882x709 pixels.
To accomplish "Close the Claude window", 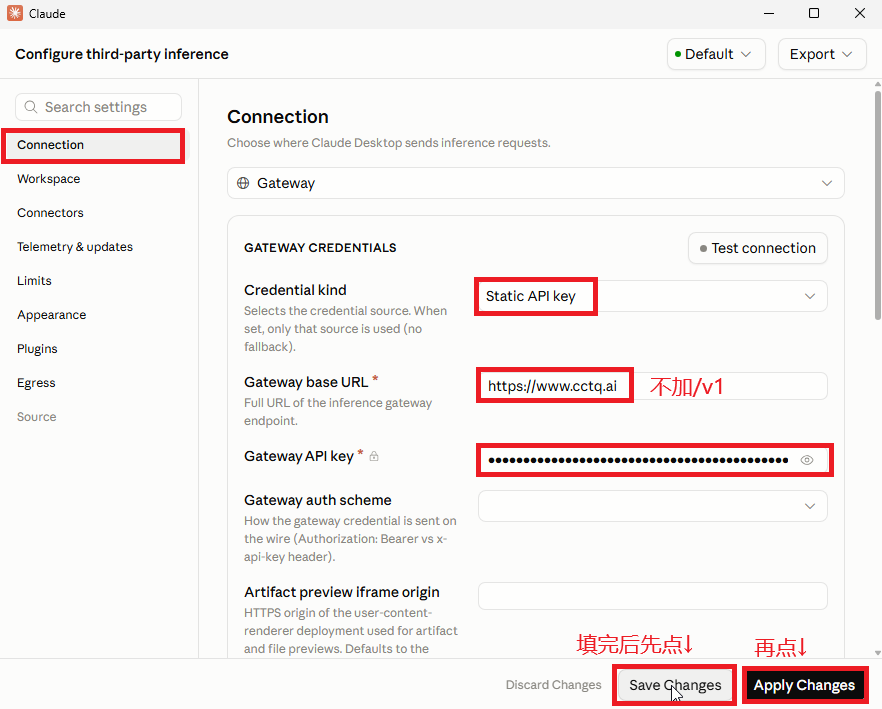I will (860, 13).
